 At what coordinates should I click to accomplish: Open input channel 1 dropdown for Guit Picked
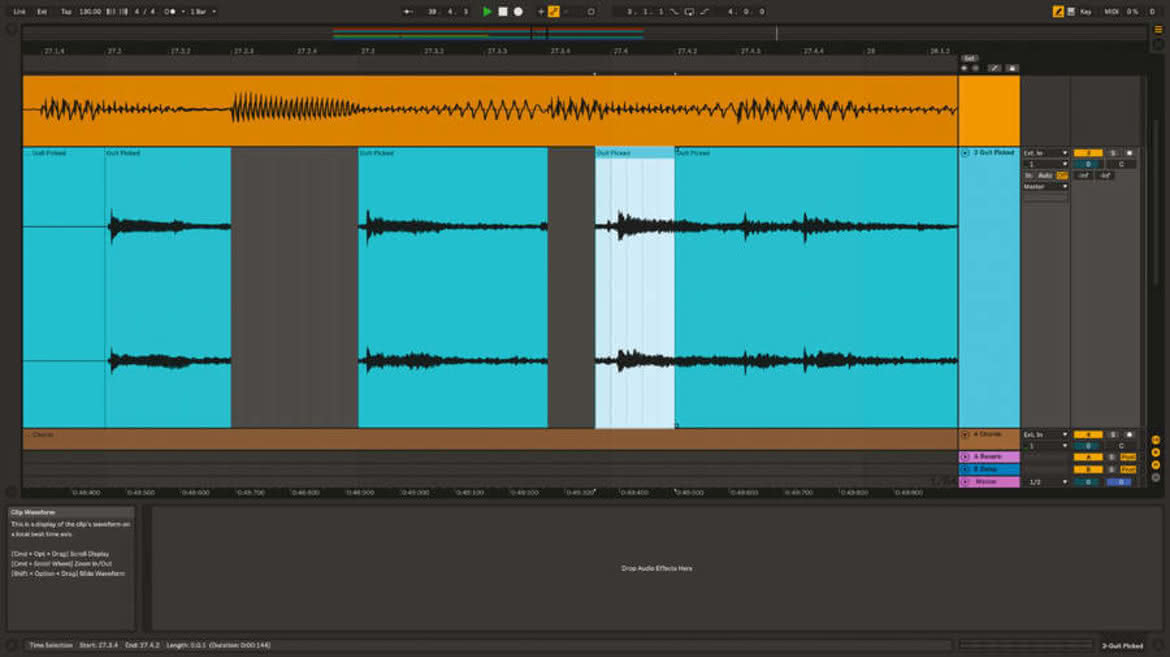pos(1045,164)
